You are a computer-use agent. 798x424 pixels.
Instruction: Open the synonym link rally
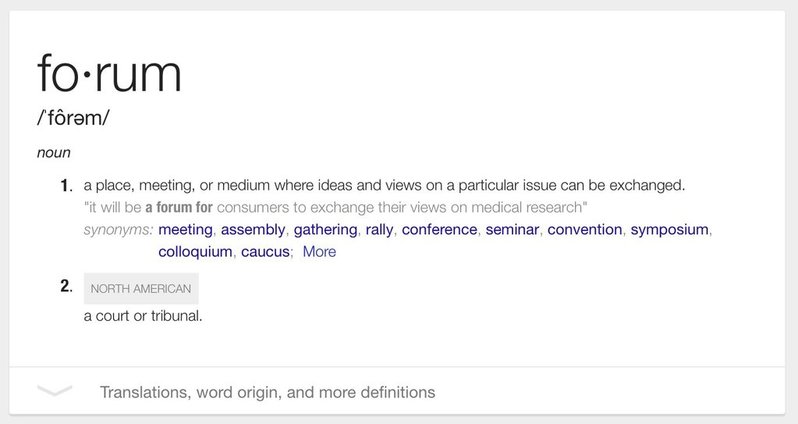tap(379, 230)
